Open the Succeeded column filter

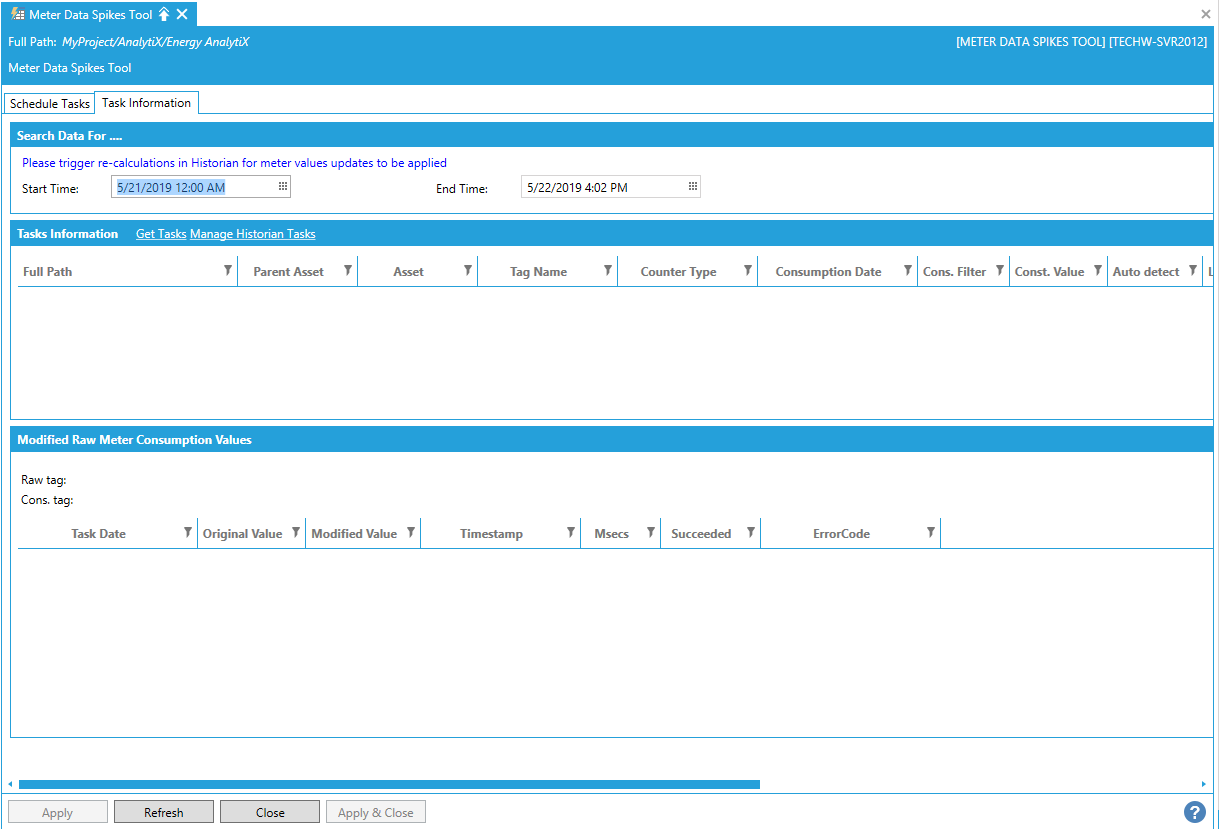[750, 533]
